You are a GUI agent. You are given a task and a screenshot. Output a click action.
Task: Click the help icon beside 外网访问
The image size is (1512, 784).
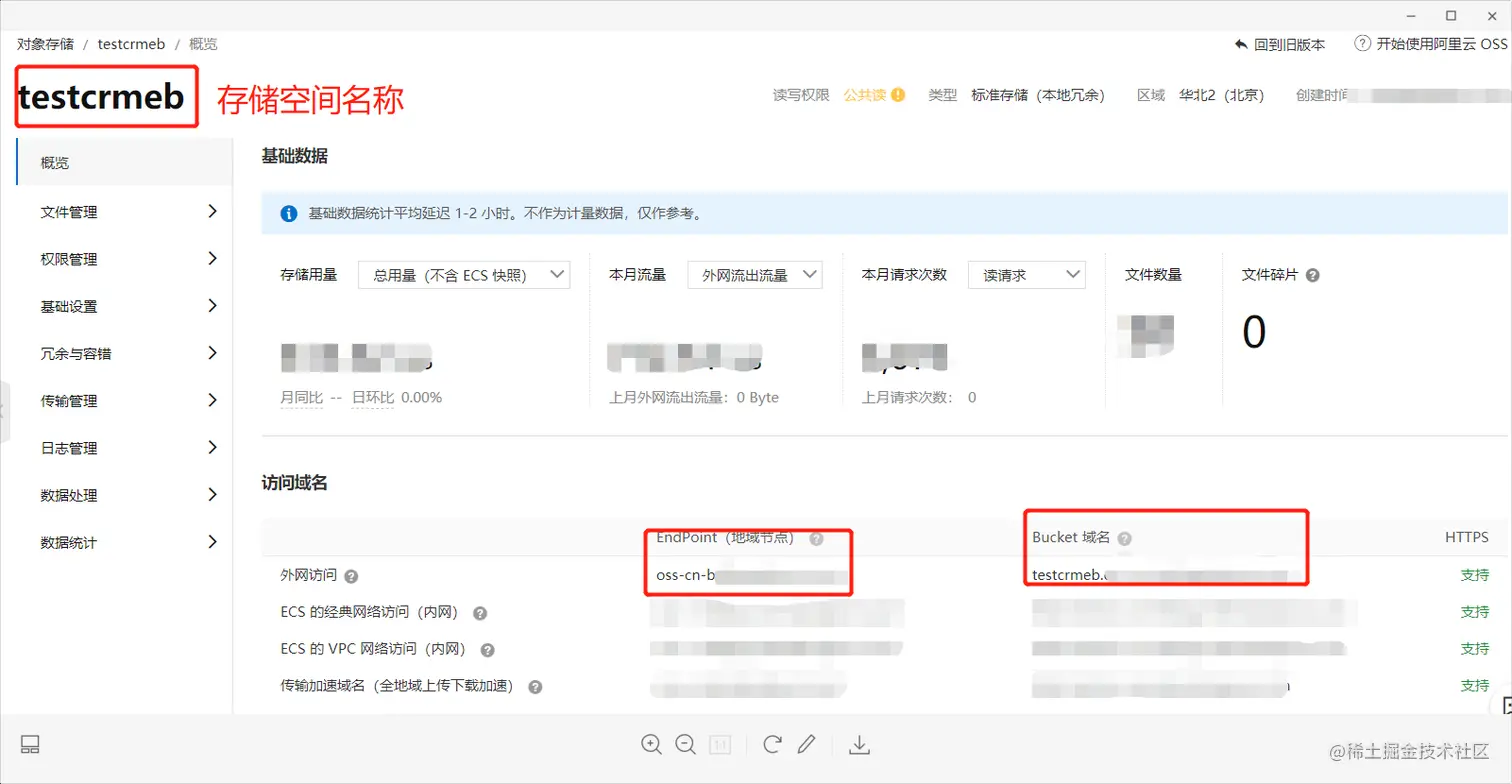[351, 576]
